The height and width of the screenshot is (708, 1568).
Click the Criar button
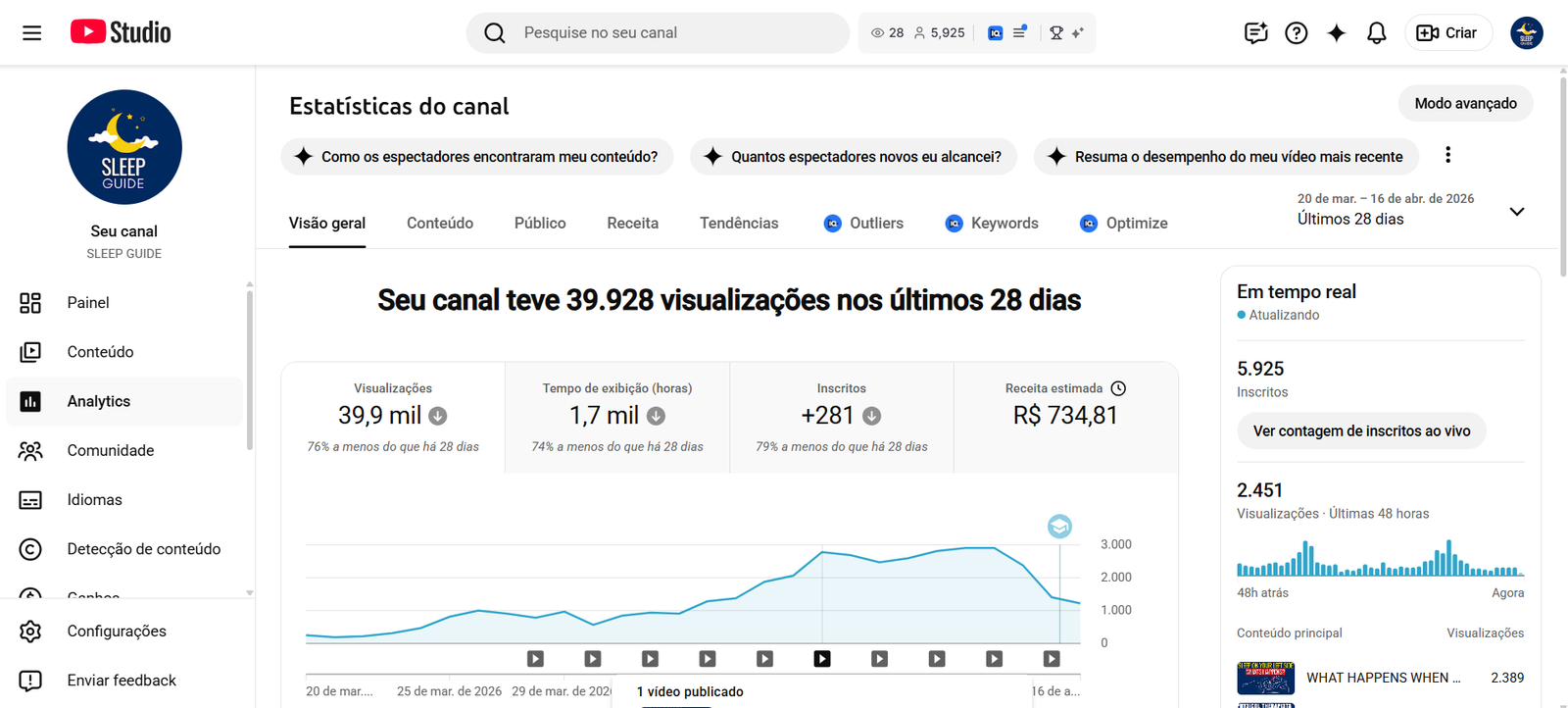pyautogui.click(x=1448, y=33)
